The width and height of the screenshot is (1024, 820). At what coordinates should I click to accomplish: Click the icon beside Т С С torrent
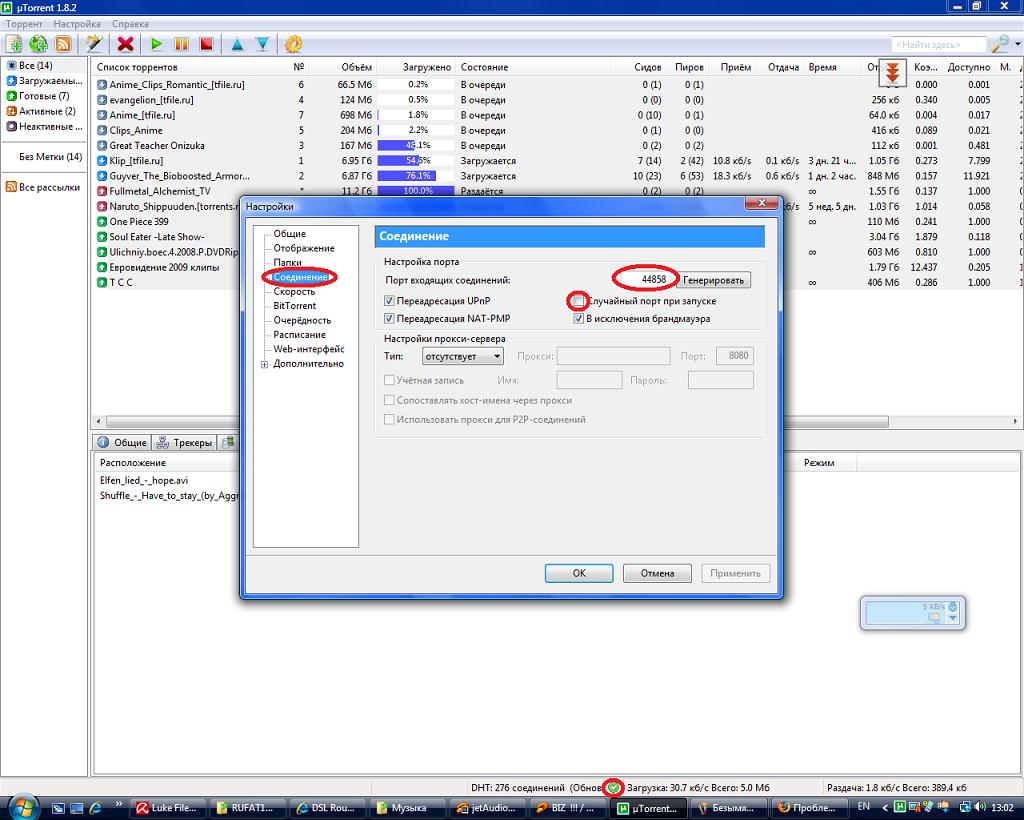102,283
